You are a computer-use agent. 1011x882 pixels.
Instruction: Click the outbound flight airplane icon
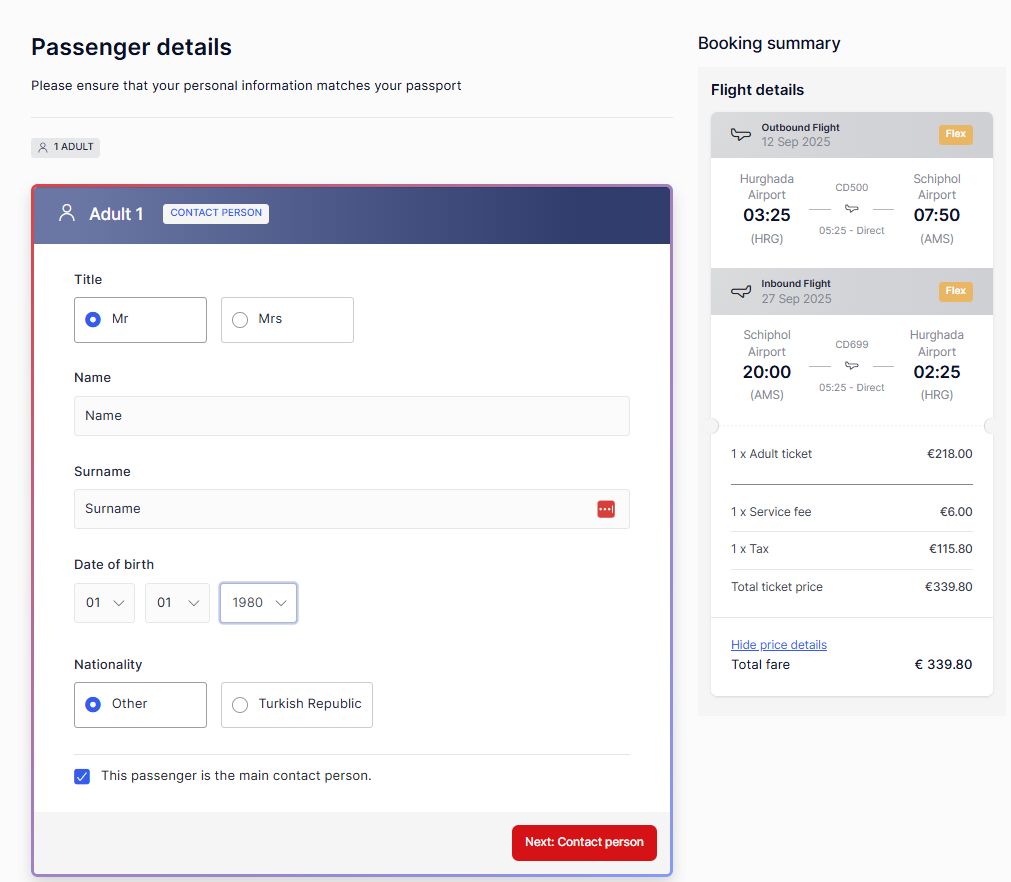pyautogui.click(x=740, y=134)
